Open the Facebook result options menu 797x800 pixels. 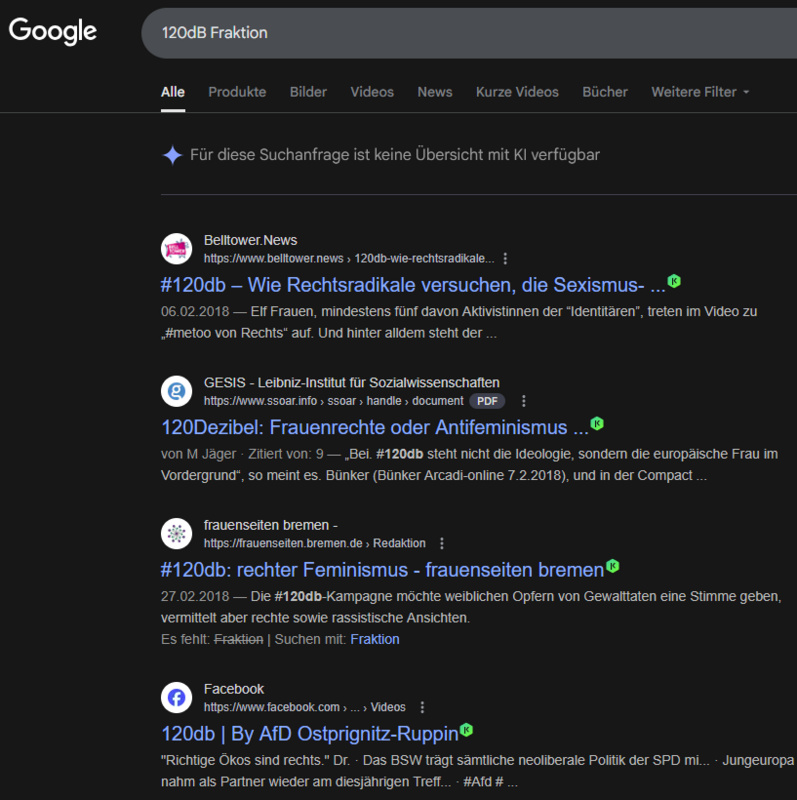[x=422, y=707]
